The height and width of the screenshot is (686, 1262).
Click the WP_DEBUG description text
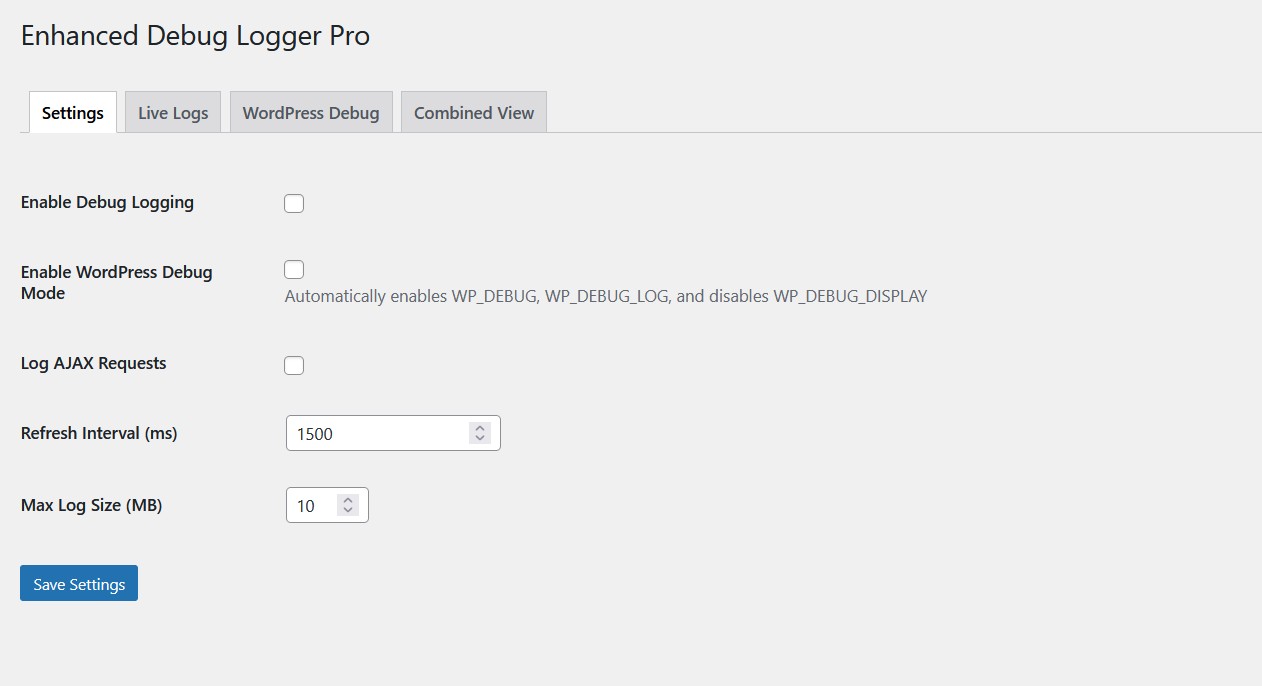pos(606,296)
